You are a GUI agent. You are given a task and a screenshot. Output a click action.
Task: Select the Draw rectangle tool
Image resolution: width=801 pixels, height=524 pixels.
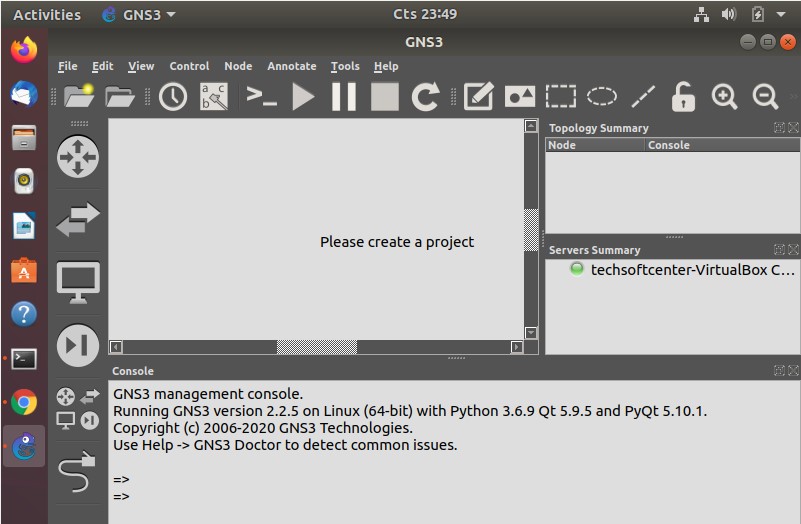tap(560, 96)
